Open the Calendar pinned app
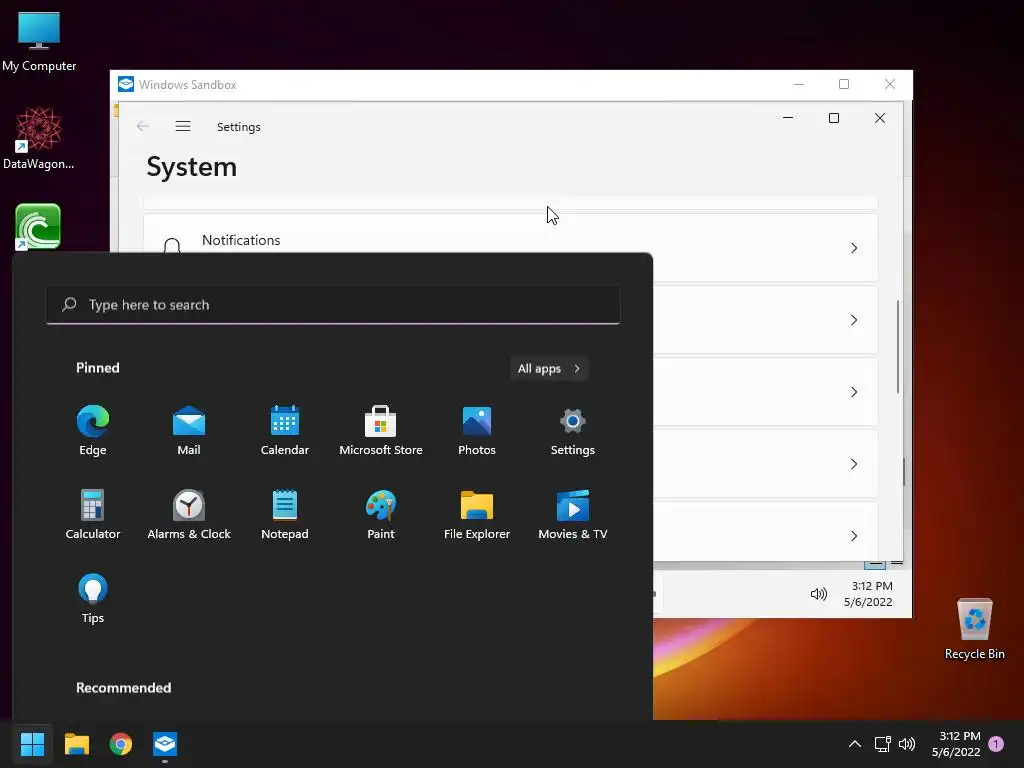The image size is (1024, 768). tap(285, 431)
